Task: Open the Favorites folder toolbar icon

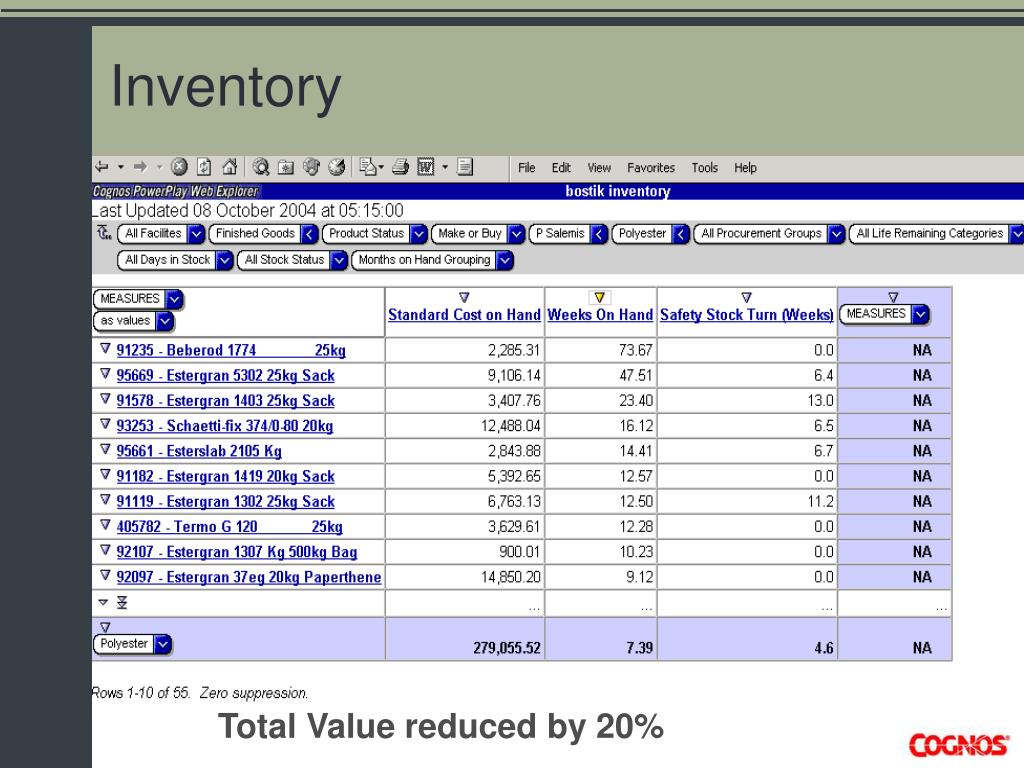Action: click(286, 167)
